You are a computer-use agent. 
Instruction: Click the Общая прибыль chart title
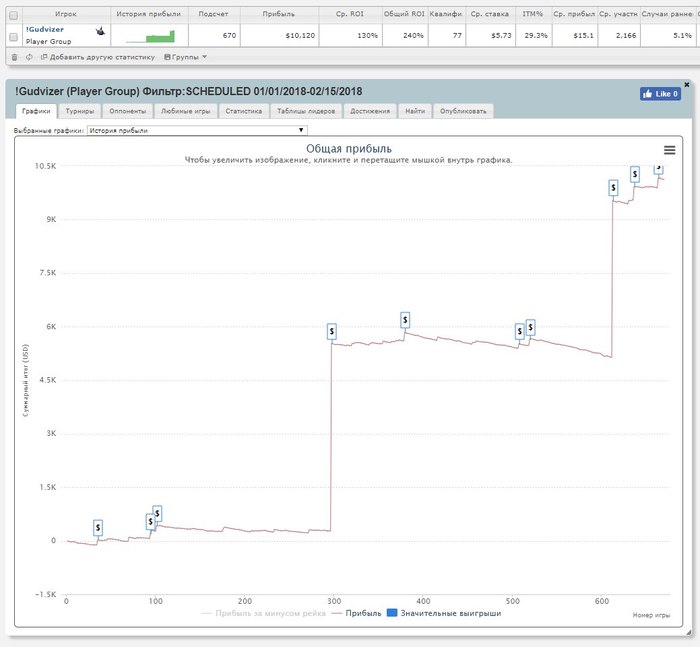coord(349,149)
